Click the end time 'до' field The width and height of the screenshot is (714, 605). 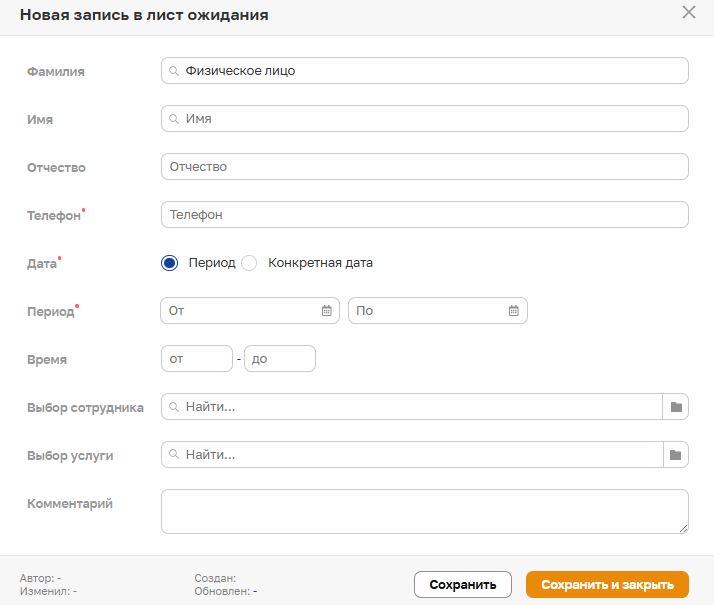[x=280, y=359]
